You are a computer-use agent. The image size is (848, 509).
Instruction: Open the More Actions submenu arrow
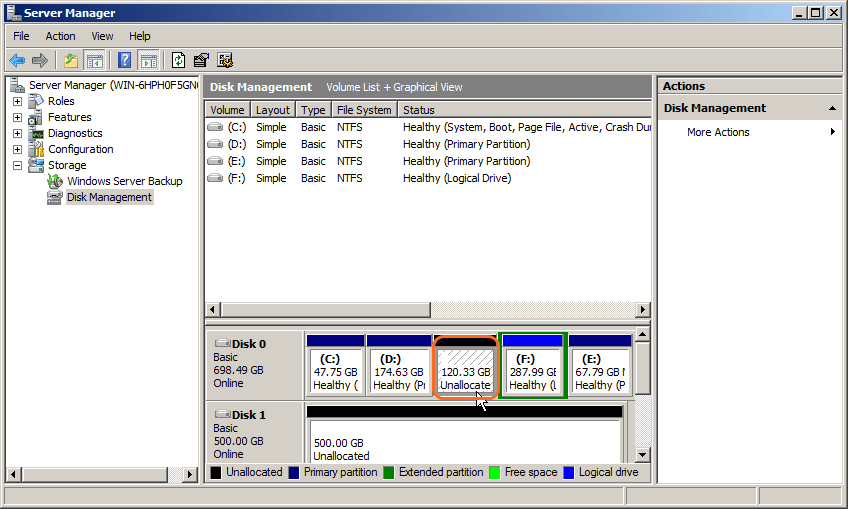pos(833,131)
